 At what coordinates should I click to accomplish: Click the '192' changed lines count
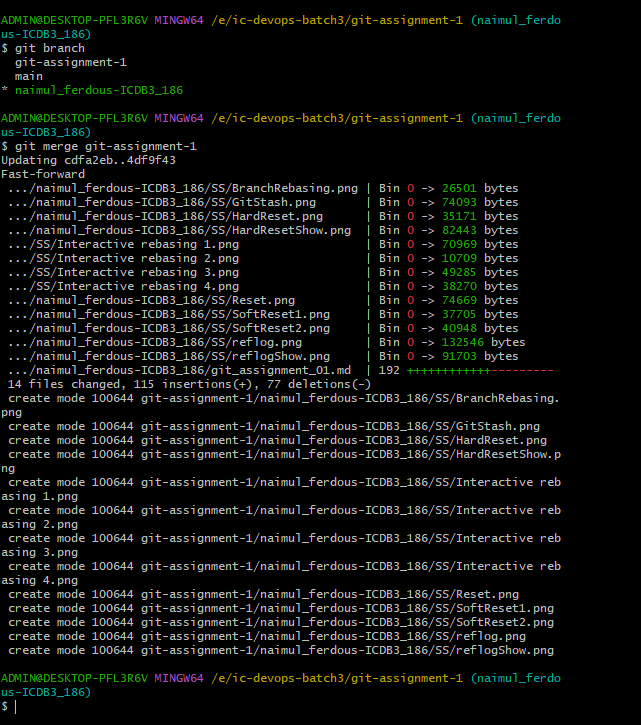click(389, 370)
